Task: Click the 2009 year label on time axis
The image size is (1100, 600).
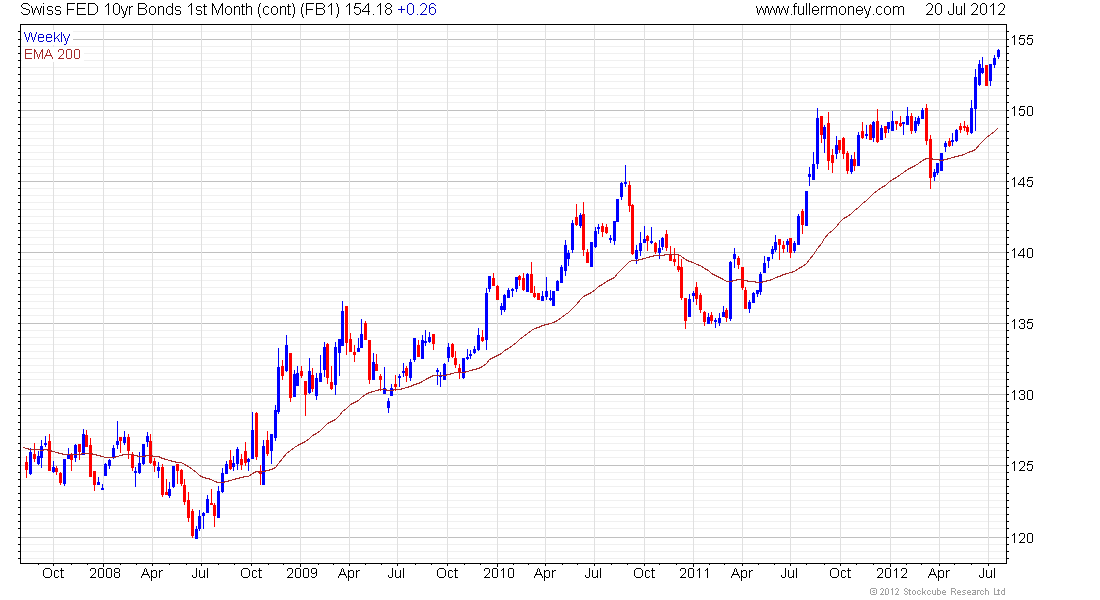Action: click(302, 573)
